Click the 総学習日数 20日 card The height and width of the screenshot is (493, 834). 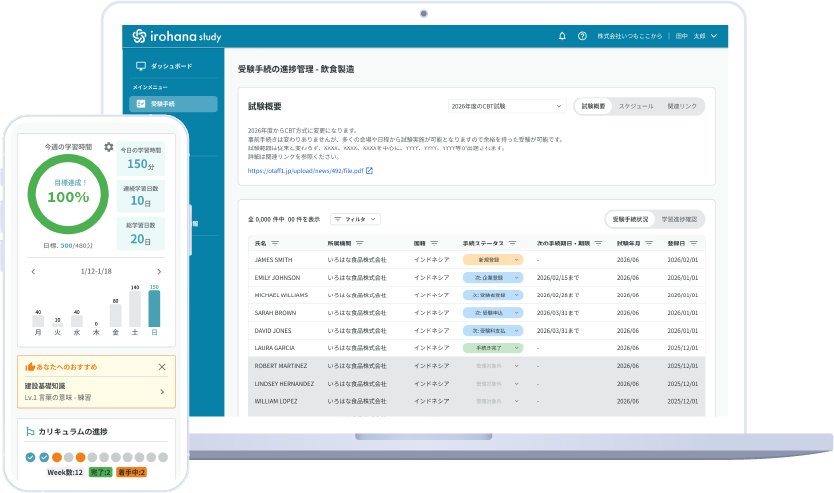tap(140, 233)
